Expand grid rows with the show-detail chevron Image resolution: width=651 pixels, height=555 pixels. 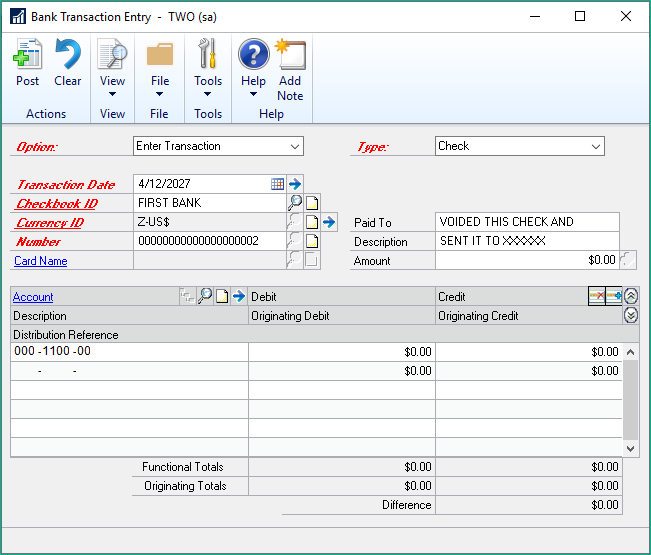click(631, 315)
